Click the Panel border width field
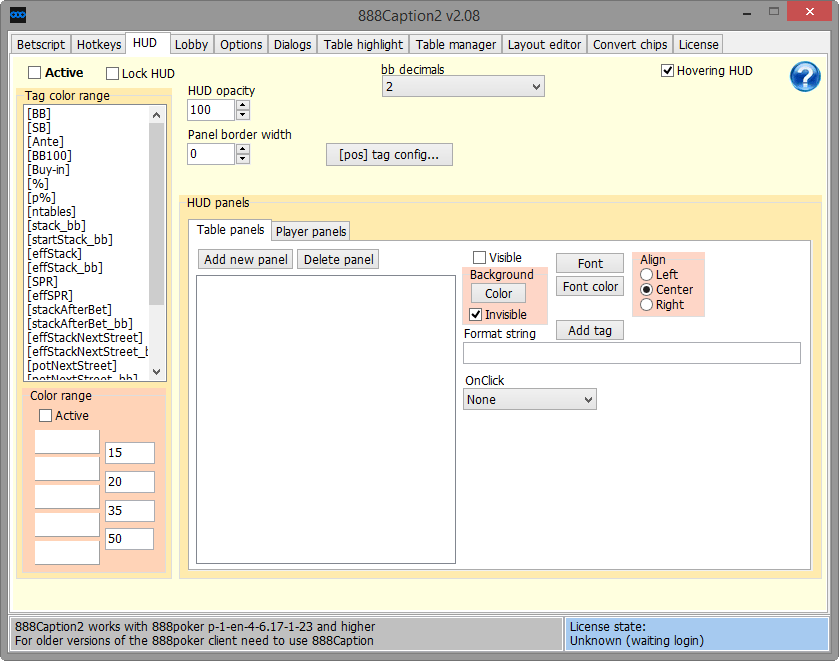 point(211,154)
